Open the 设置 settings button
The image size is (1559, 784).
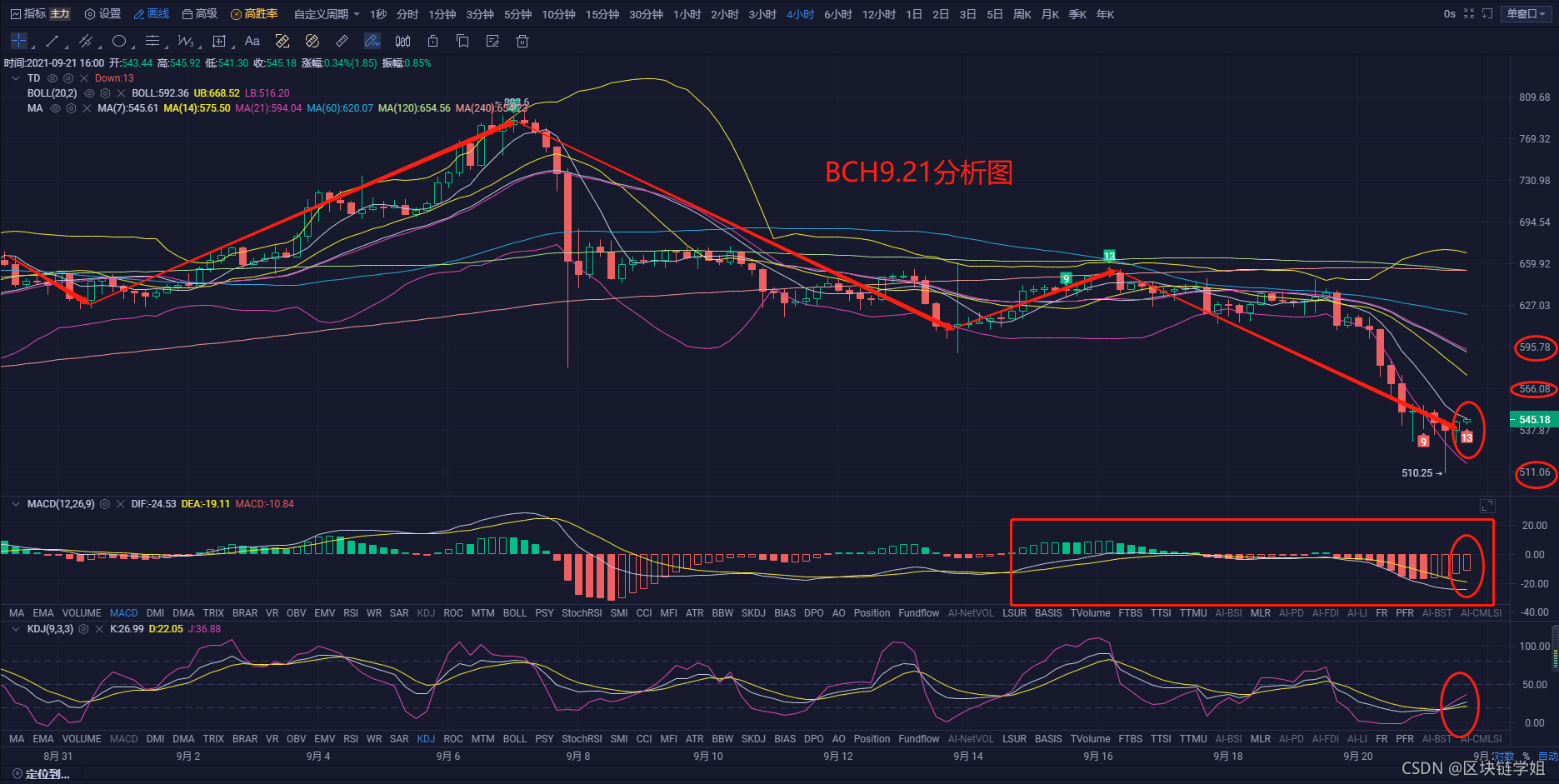(x=102, y=14)
